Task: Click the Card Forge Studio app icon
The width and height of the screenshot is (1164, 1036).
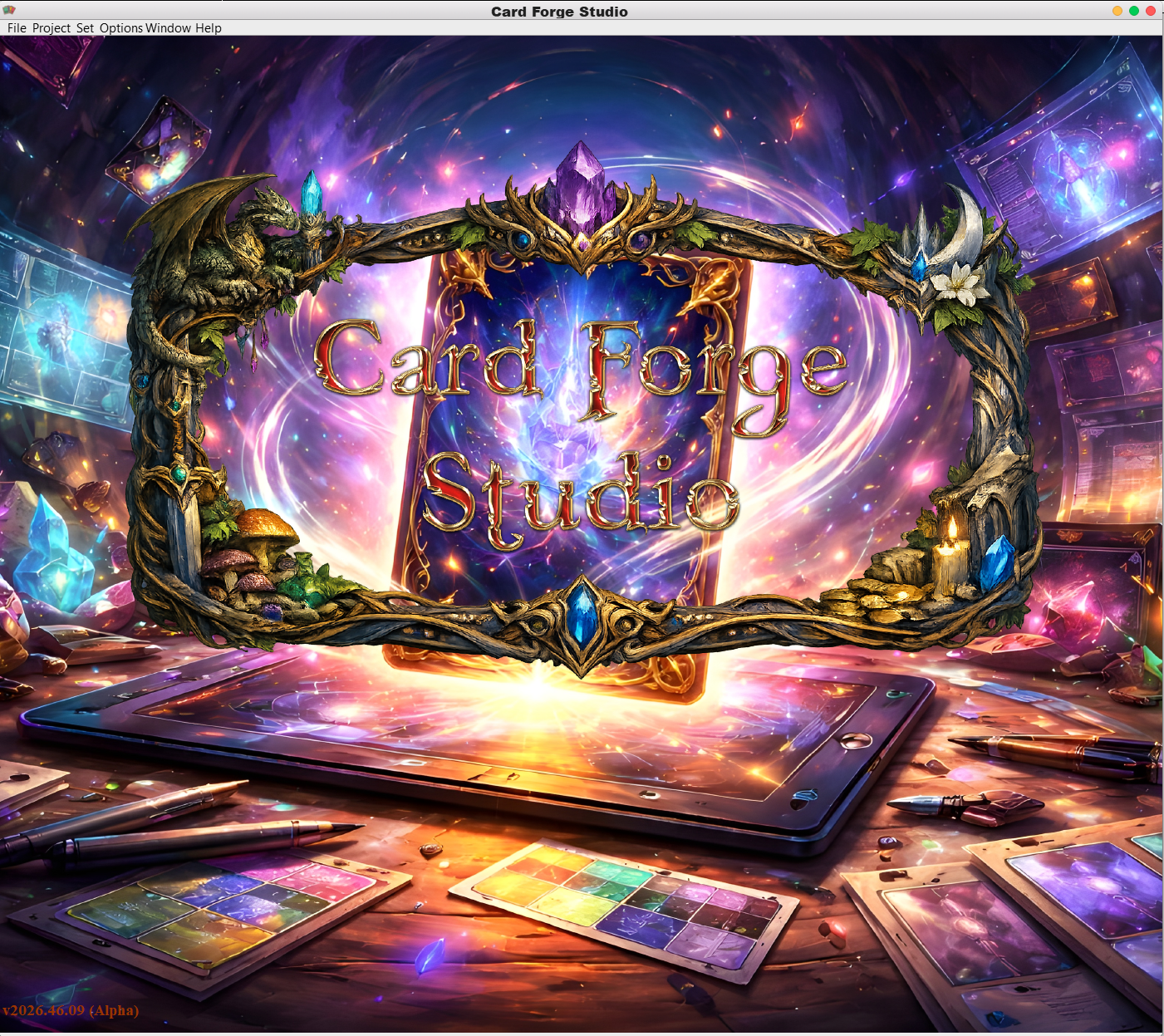Action: click(x=9, y=10)
